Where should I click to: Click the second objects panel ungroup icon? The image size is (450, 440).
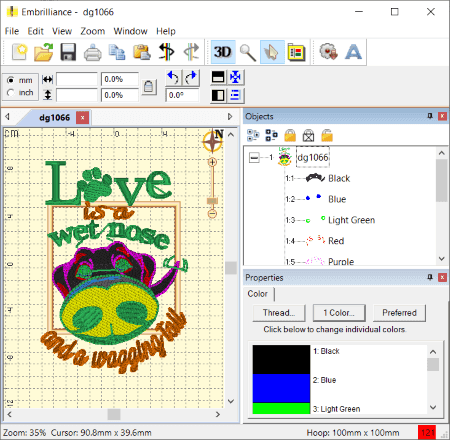tap(271, 135)
